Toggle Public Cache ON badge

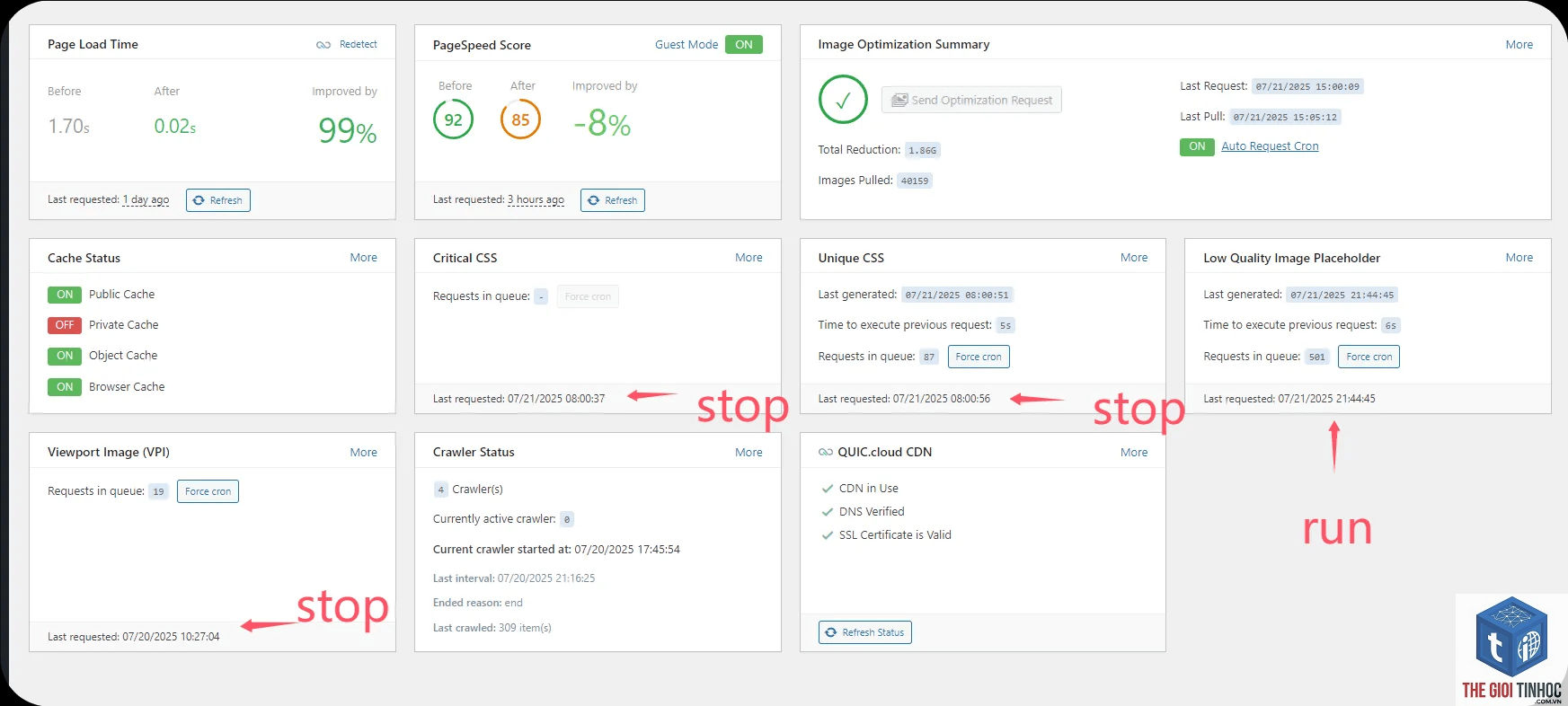[x=65, y=295]
